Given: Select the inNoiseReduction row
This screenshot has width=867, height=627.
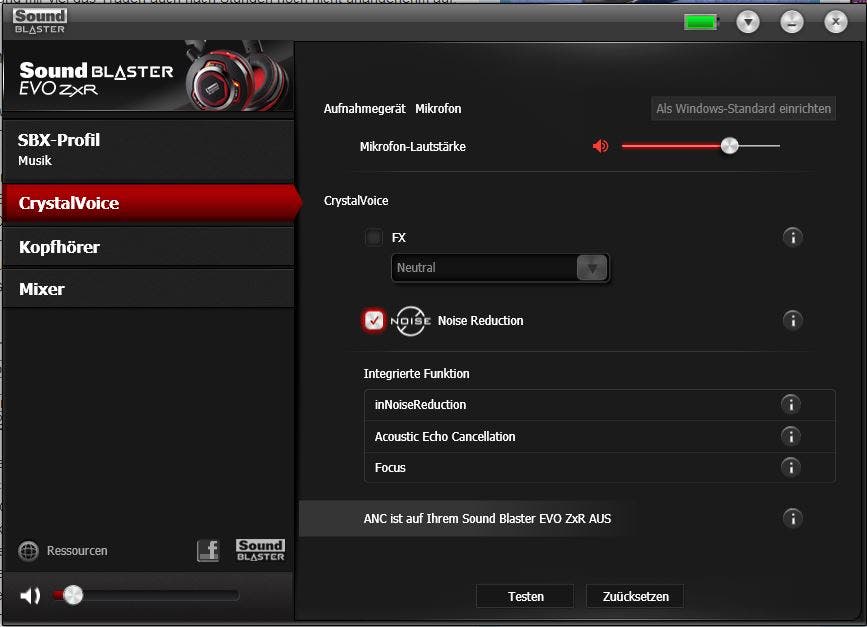Looking at the screenshot, I should 599,405.
